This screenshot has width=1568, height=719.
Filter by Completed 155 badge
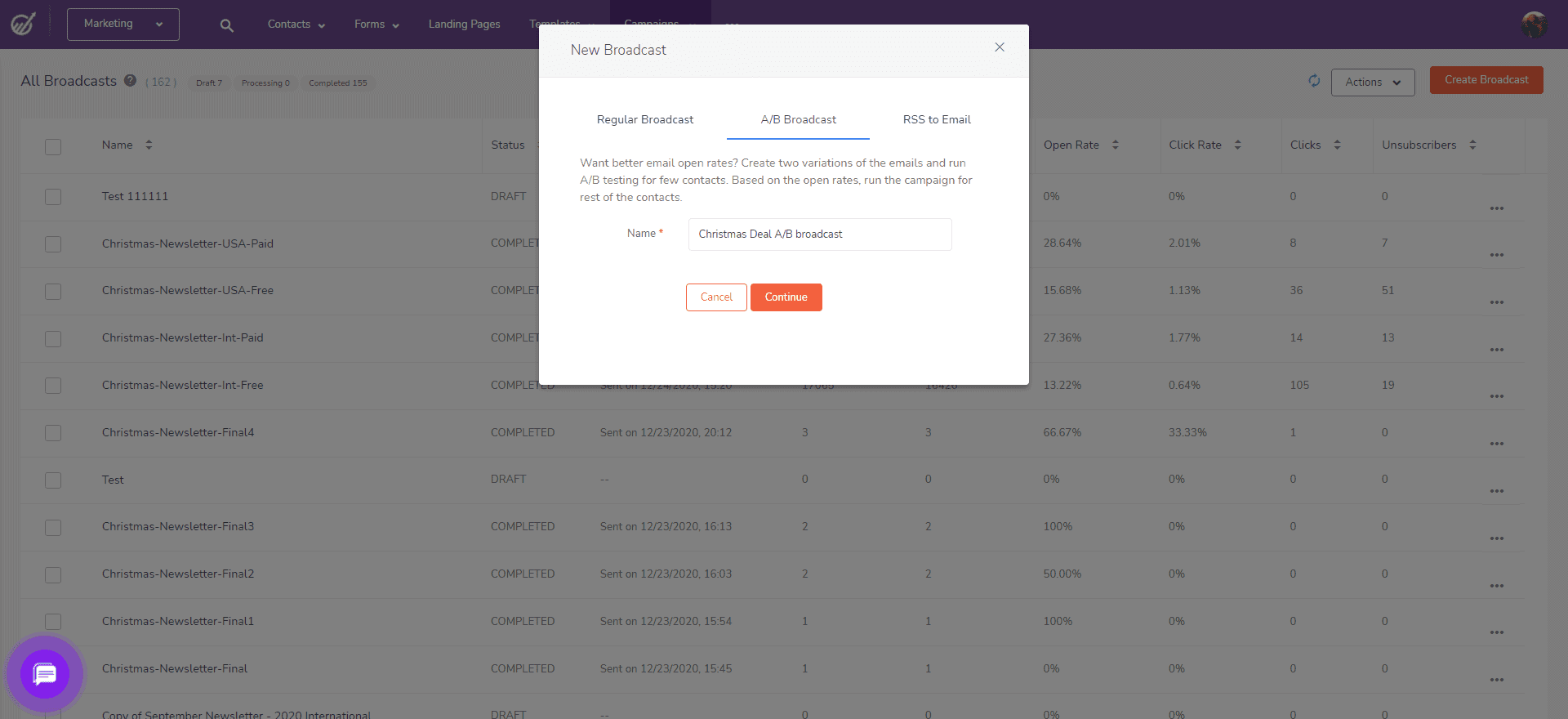point(337,83)
